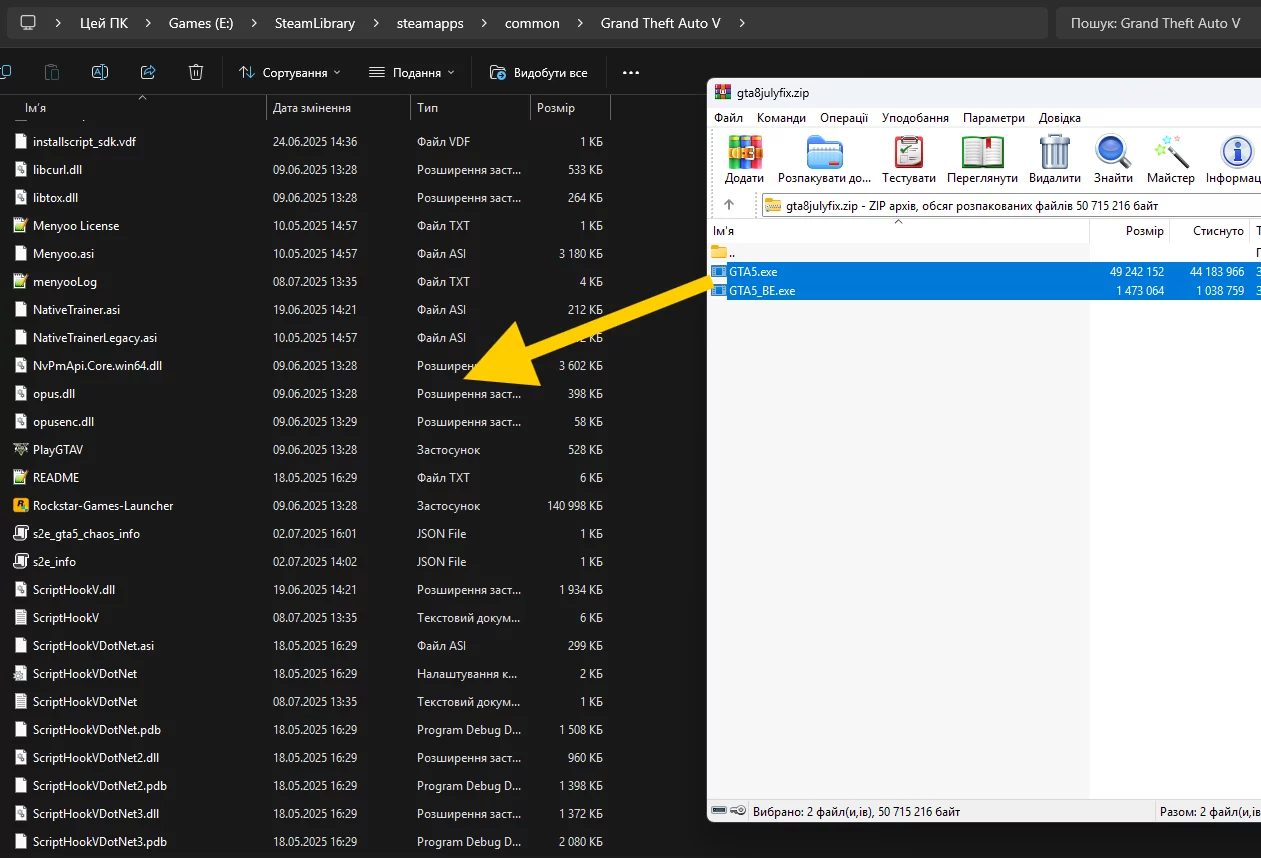Click Explorer rename icon
Image resolution: width=1261 pixels, height=858 pixels.
click(100, 72)
